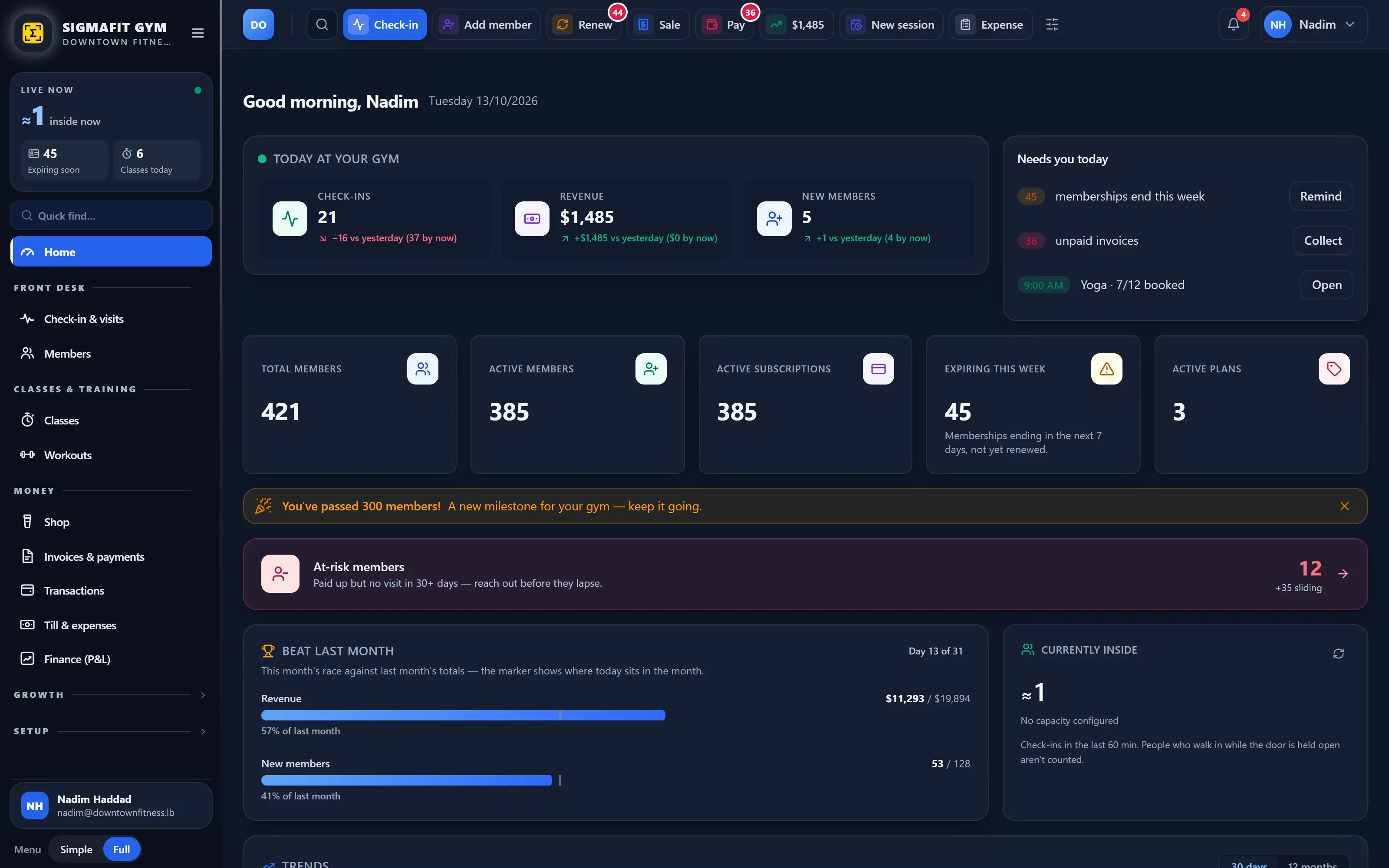This screenshot has height=868, width=1389.
Task: Open At-risk members arrow
Action: tap(1343, 573)
